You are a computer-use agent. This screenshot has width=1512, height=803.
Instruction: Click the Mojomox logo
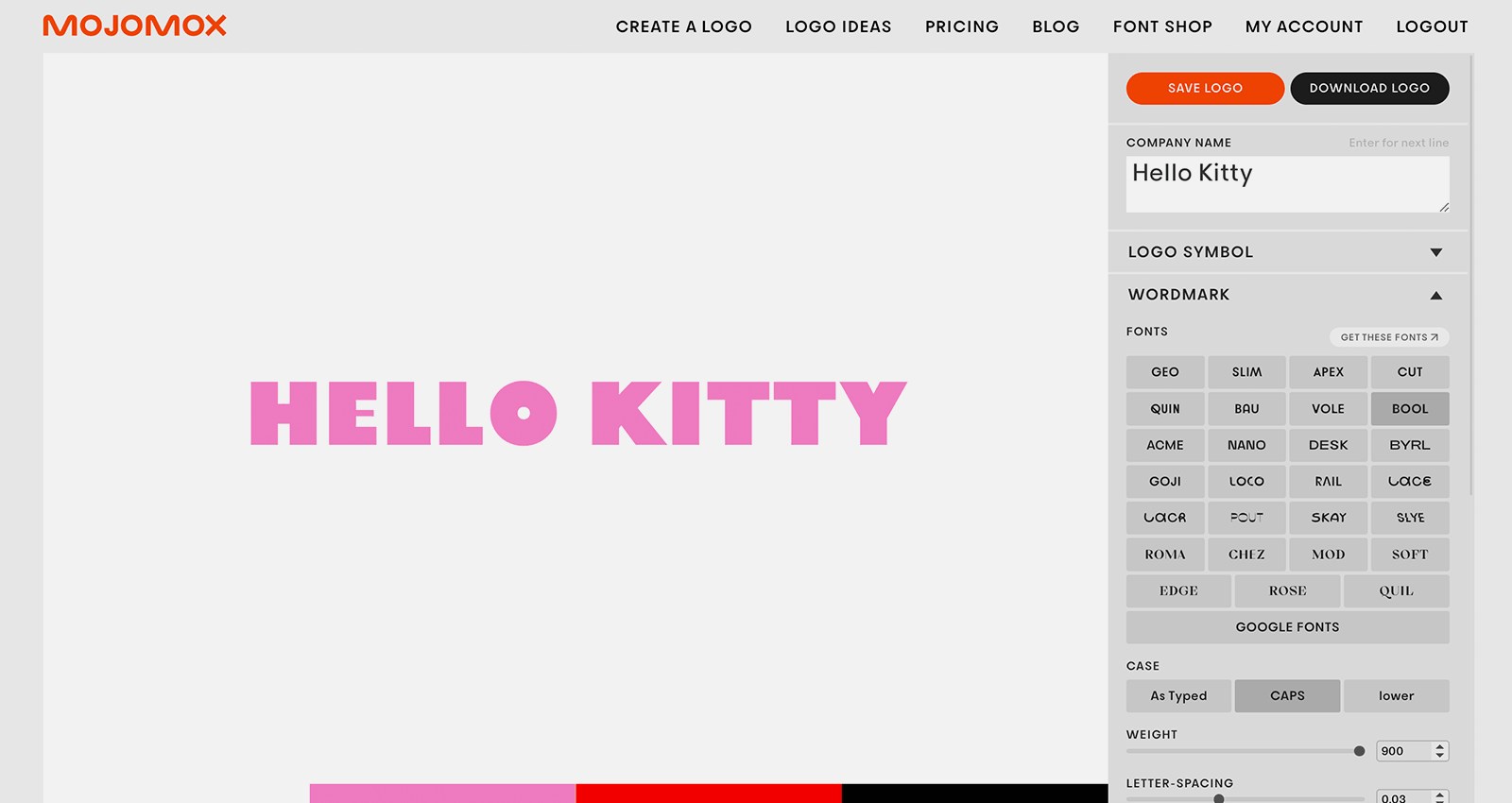[x=134, y=26]
